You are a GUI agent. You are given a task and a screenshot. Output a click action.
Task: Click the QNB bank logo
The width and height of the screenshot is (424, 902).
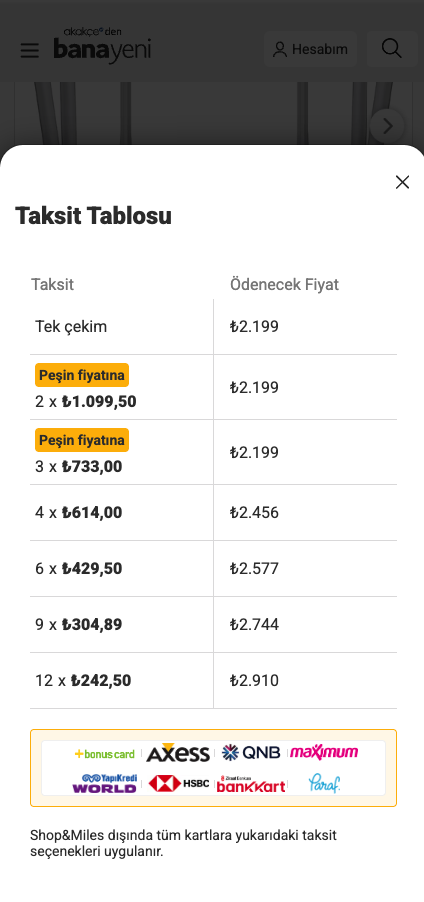(x=251, y=752)
